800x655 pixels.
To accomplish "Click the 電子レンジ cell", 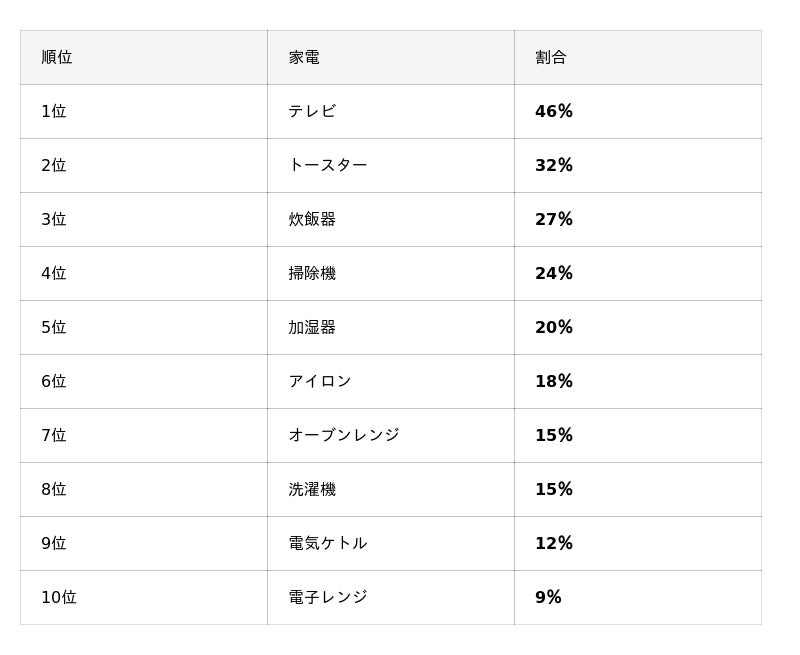I will pos(328,598).
